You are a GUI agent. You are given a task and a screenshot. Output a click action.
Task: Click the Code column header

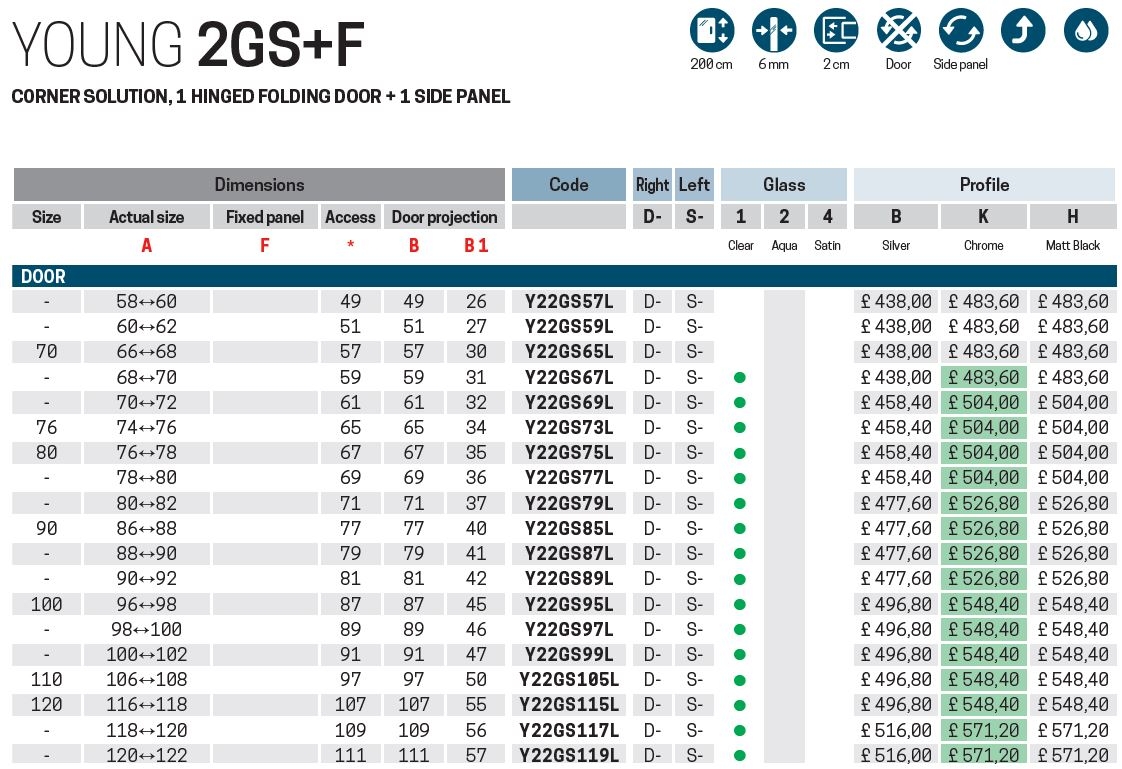click(x=568, y=185)
